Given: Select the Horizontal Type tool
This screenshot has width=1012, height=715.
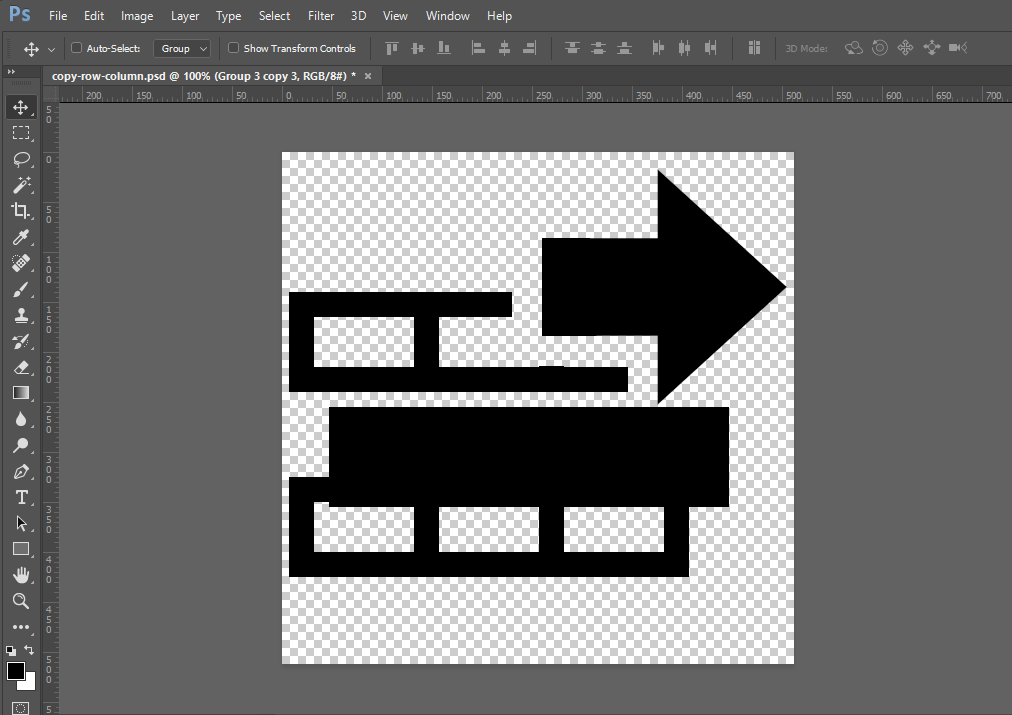Looking at the screenshot, I should pos(21,497).
